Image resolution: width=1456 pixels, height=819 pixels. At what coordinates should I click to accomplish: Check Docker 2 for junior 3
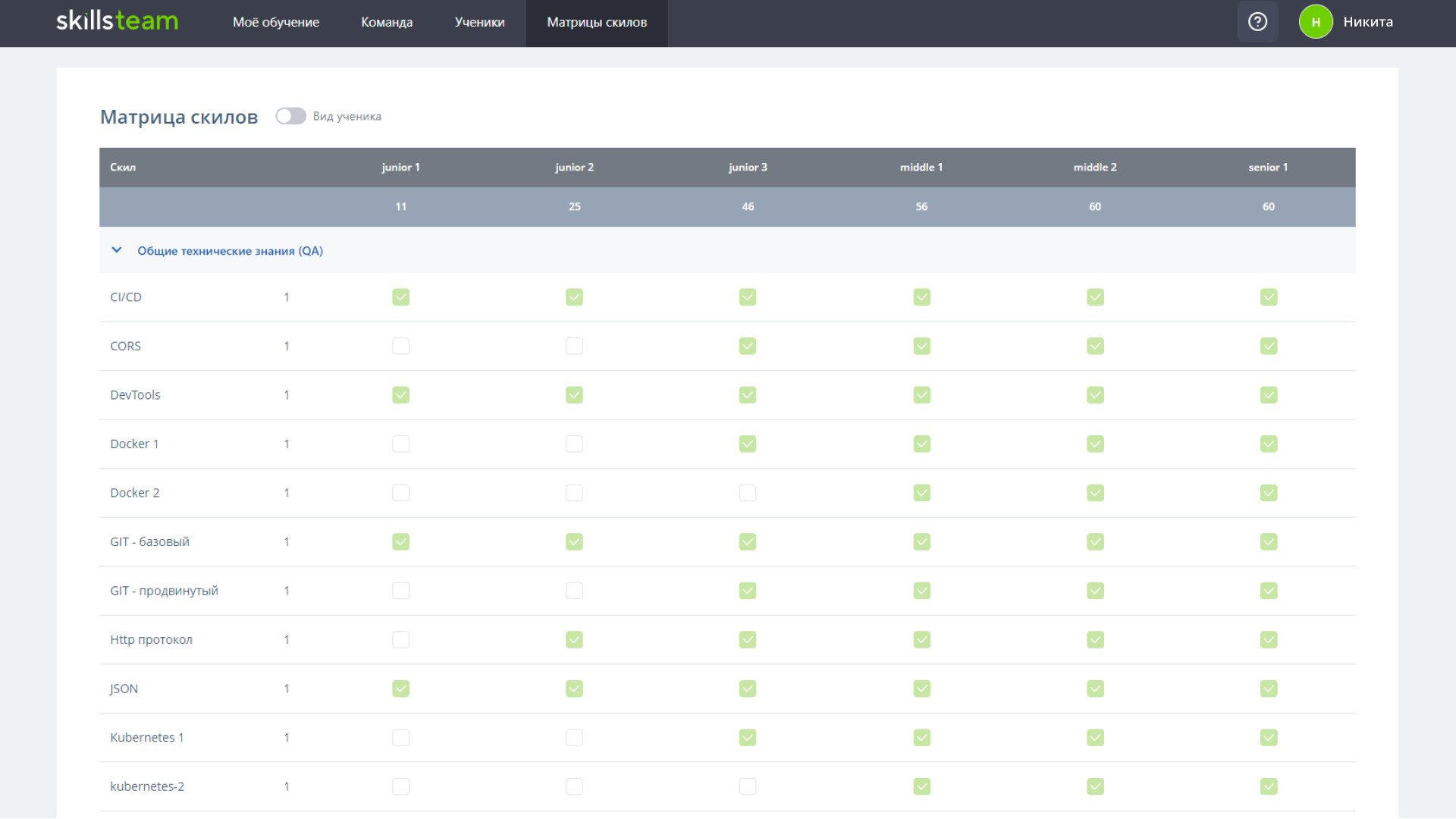click(748, 493)
